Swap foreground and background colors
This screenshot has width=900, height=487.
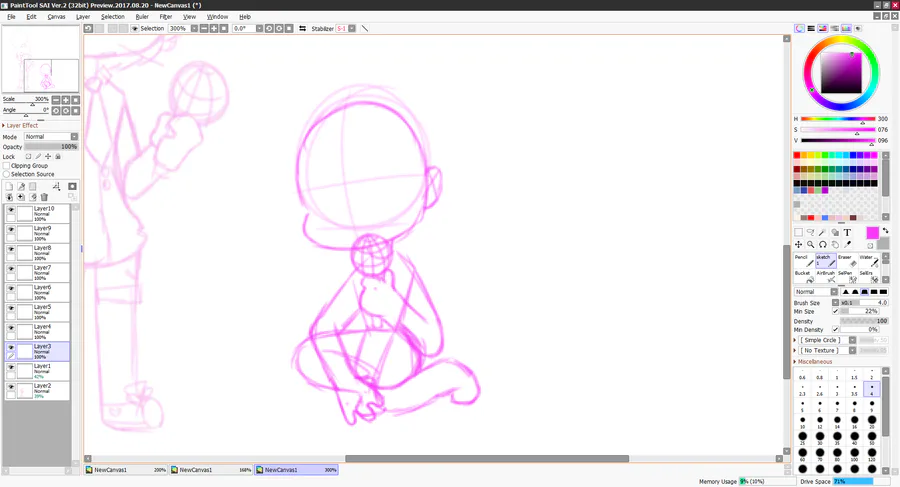[x=885, y=230]
